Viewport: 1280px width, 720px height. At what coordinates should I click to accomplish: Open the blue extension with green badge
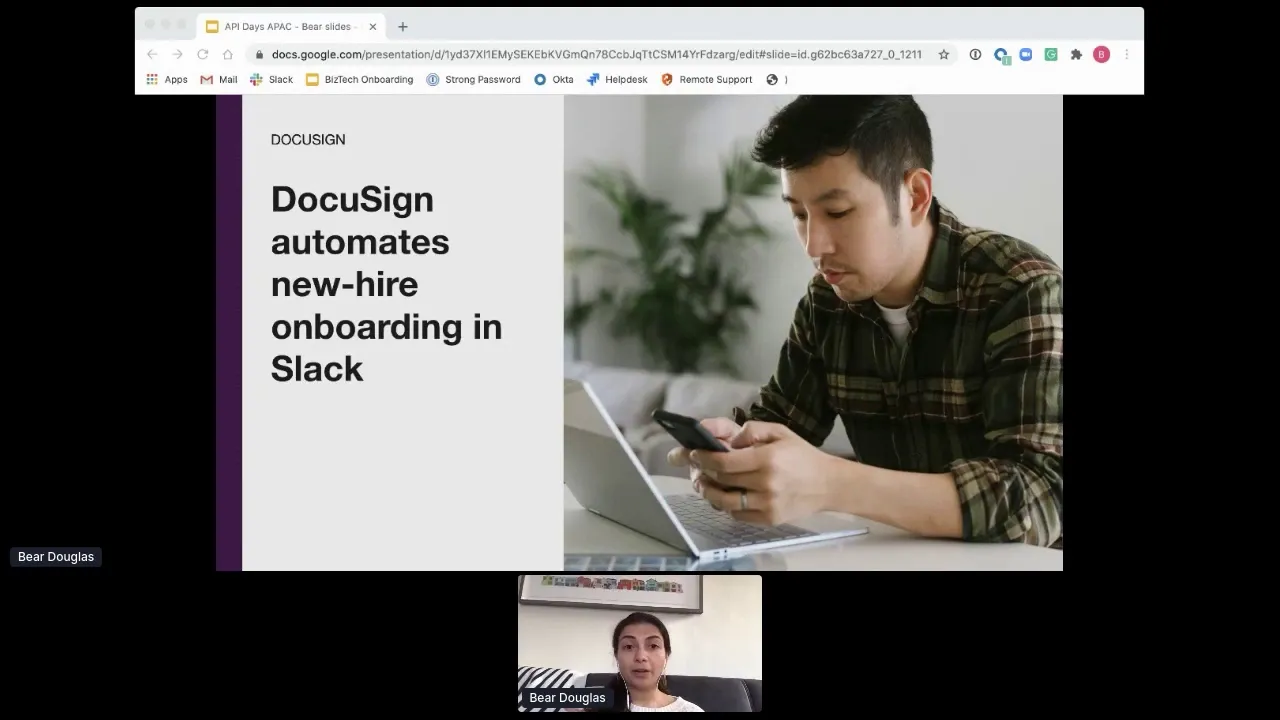(x=1001, y=55)
